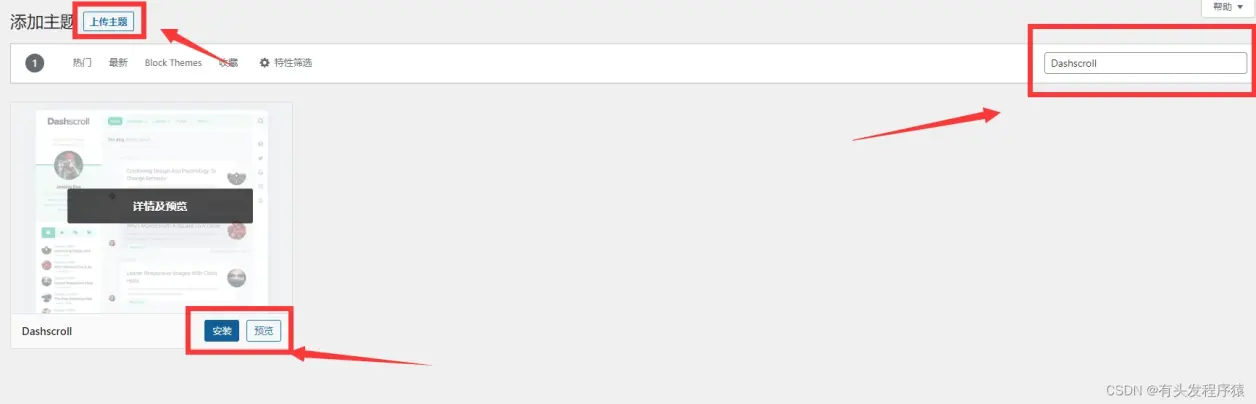Click the Dashscroll logo inside the theme screenshot

coord(68,121)
